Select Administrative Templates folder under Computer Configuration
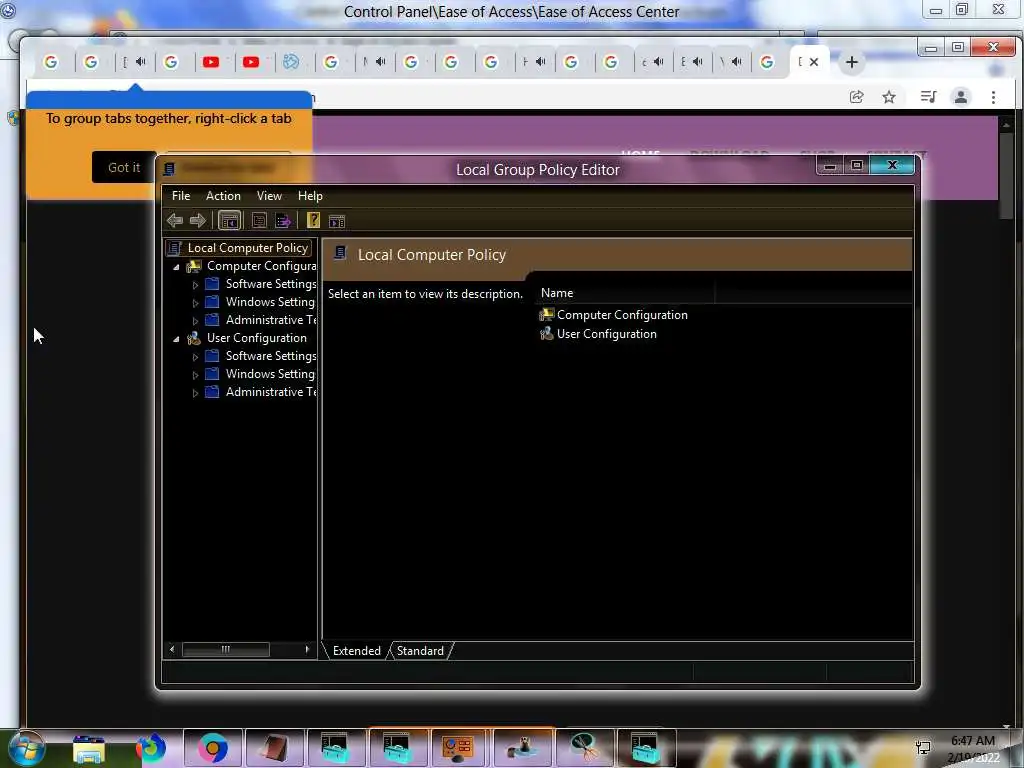Screen dimensions: 1024x768 [x=271, y=320]
